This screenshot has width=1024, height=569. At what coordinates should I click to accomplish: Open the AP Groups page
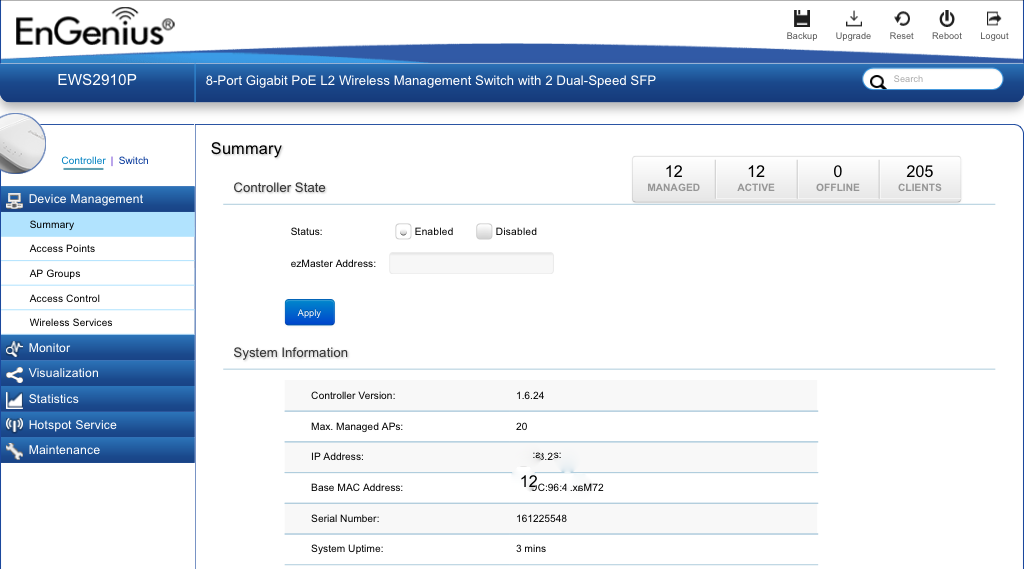click(98, 274)
